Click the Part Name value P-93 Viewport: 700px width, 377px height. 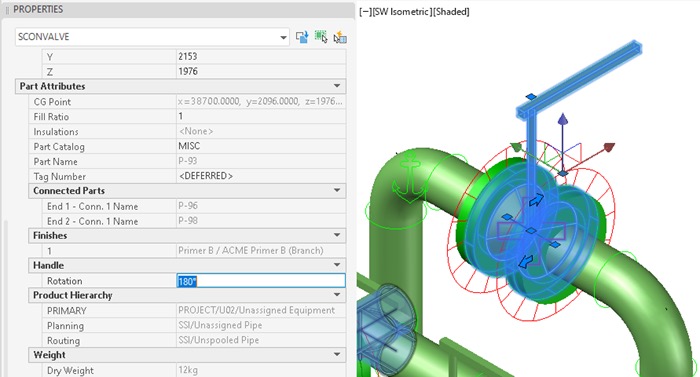pyautogui.click(x=188, y=161)
